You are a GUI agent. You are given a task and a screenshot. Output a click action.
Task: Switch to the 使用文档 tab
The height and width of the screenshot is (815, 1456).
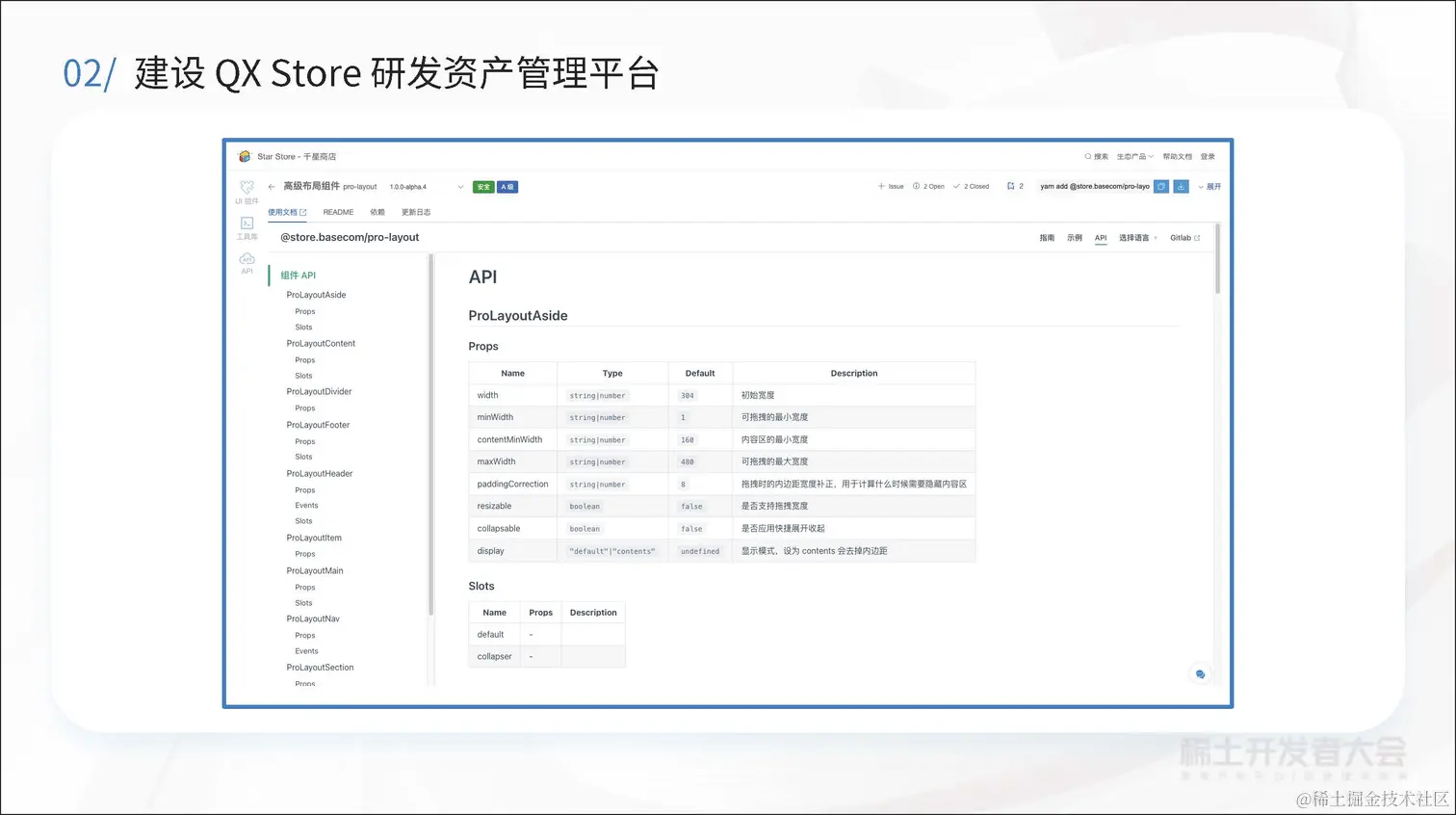[x=287, y=212]
